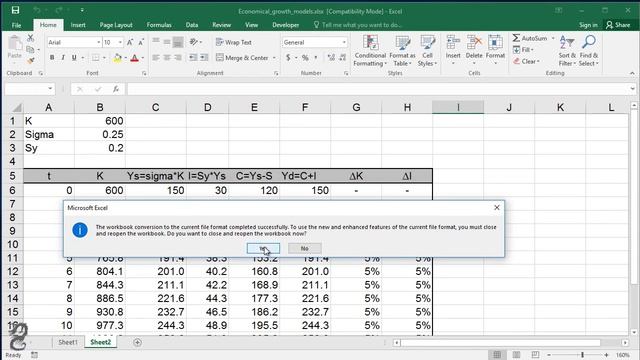This screenshot has height=360, width=640.
Task: Open the font name dropdown showing Arial
Action: [74, 42]
